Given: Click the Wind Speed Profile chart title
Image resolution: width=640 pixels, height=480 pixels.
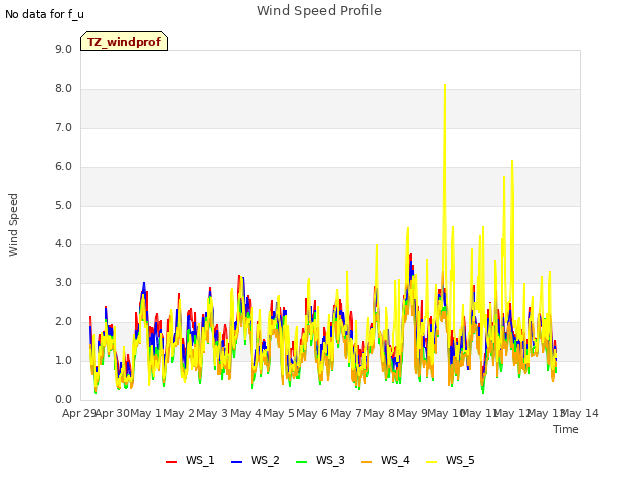Looking at the screenshot, I should (x=319, y=11).
